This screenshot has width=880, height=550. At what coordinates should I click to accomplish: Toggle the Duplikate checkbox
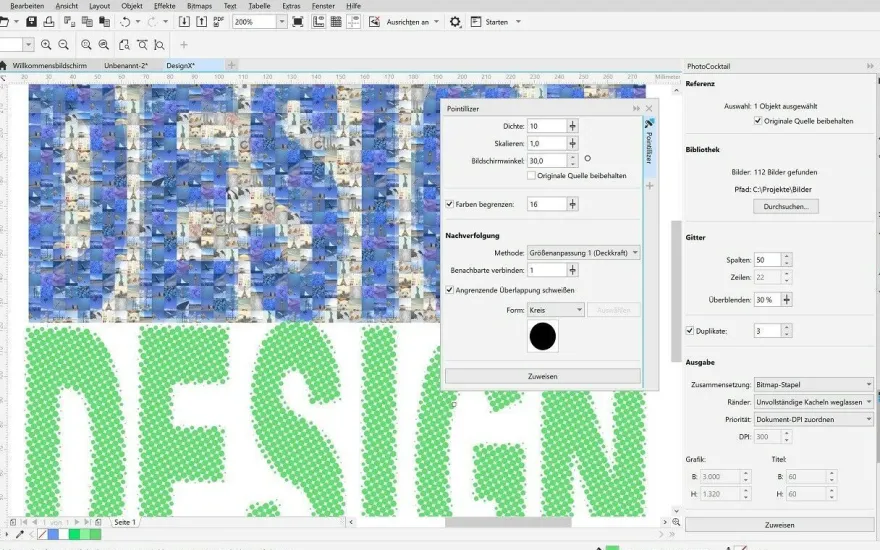point(690,331)
